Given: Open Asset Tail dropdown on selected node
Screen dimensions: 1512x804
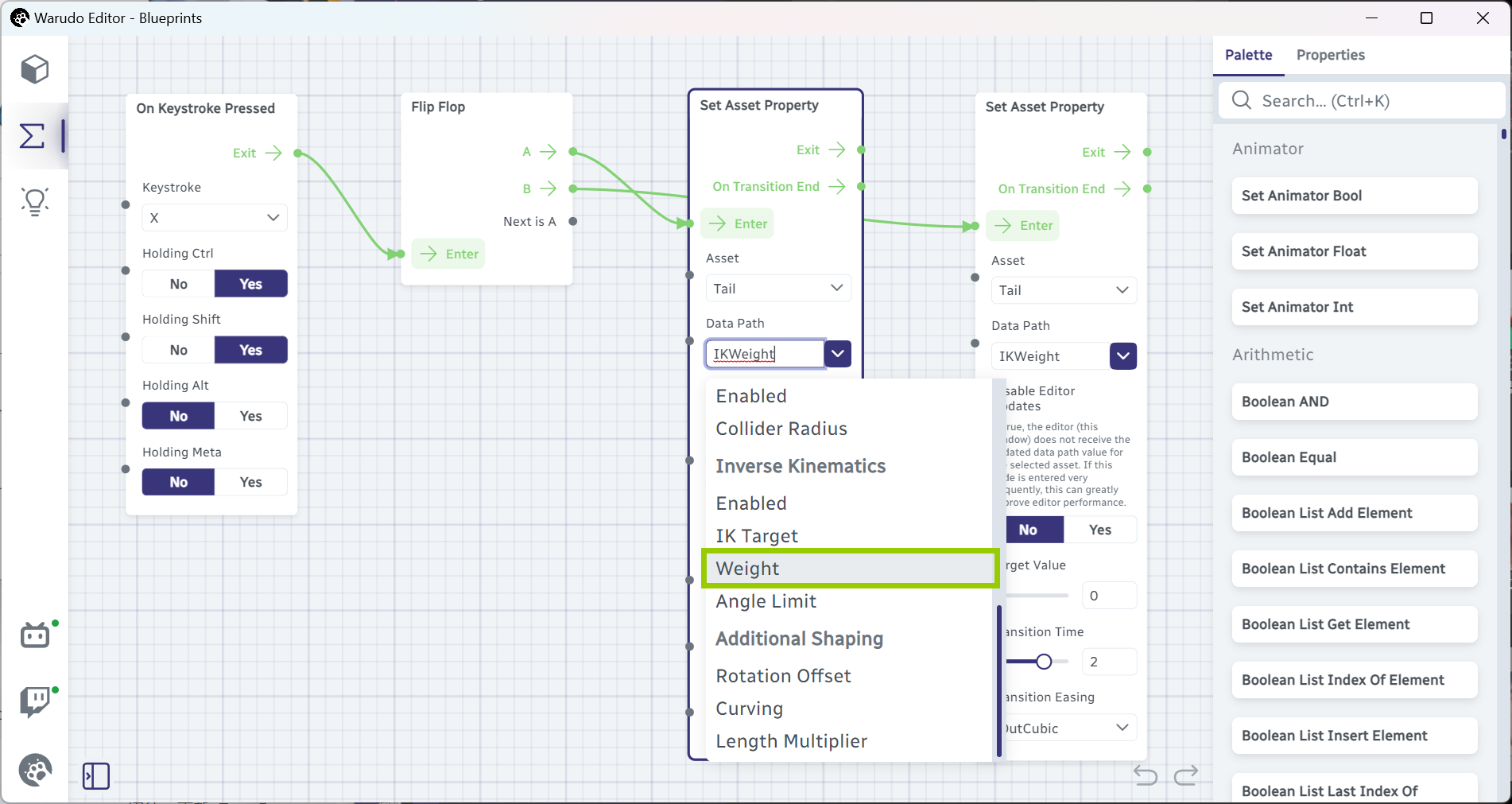Looking at the screenshot, I should [778, 288].
